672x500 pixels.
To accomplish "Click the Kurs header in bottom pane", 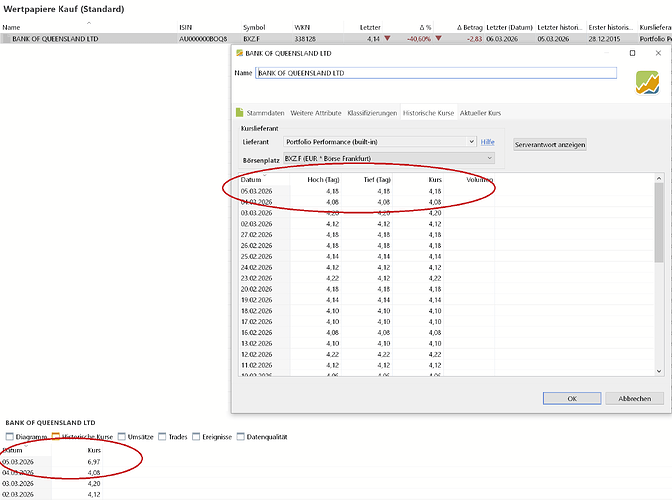I will click(94, 450).
